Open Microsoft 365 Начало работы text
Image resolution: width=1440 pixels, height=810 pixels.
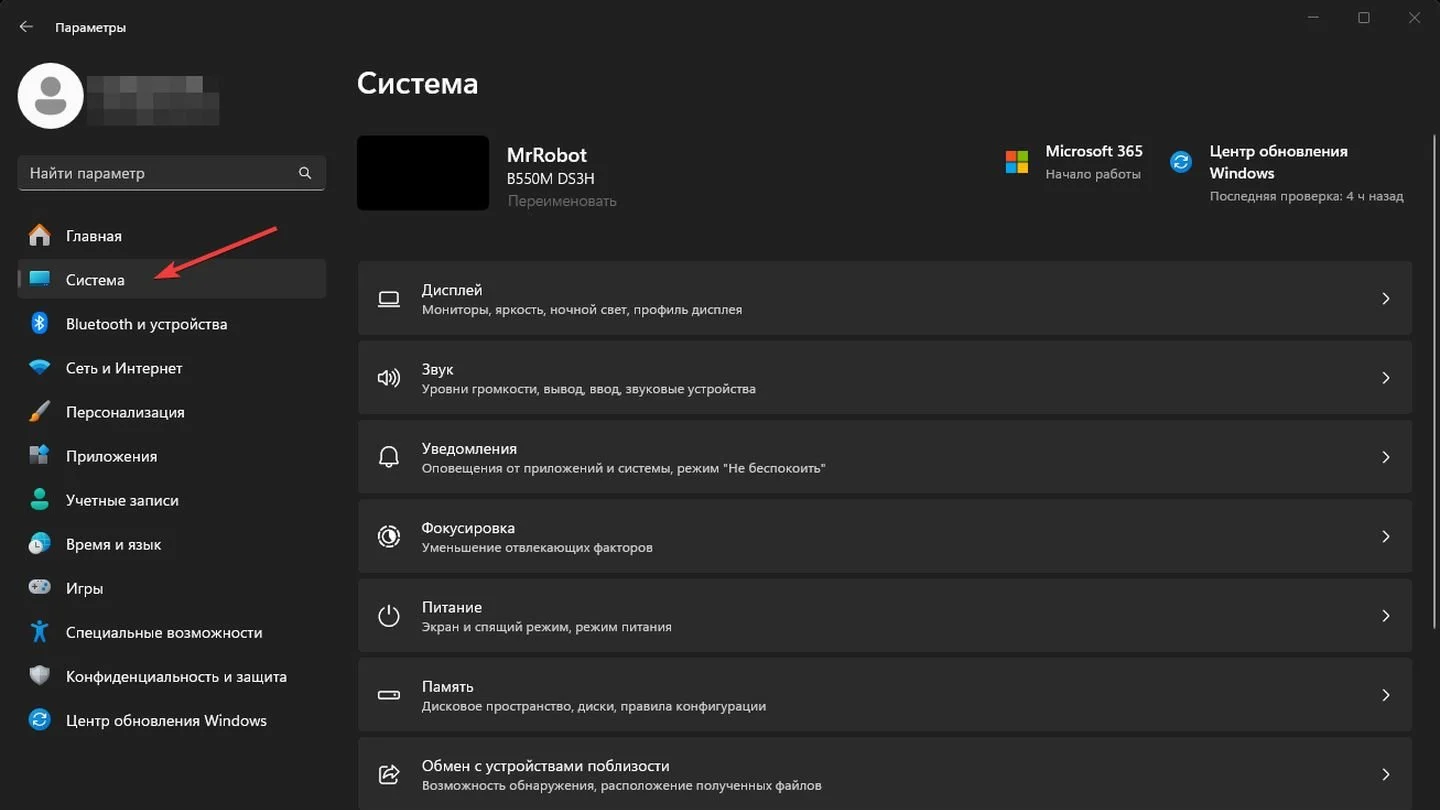point(1093,174)
